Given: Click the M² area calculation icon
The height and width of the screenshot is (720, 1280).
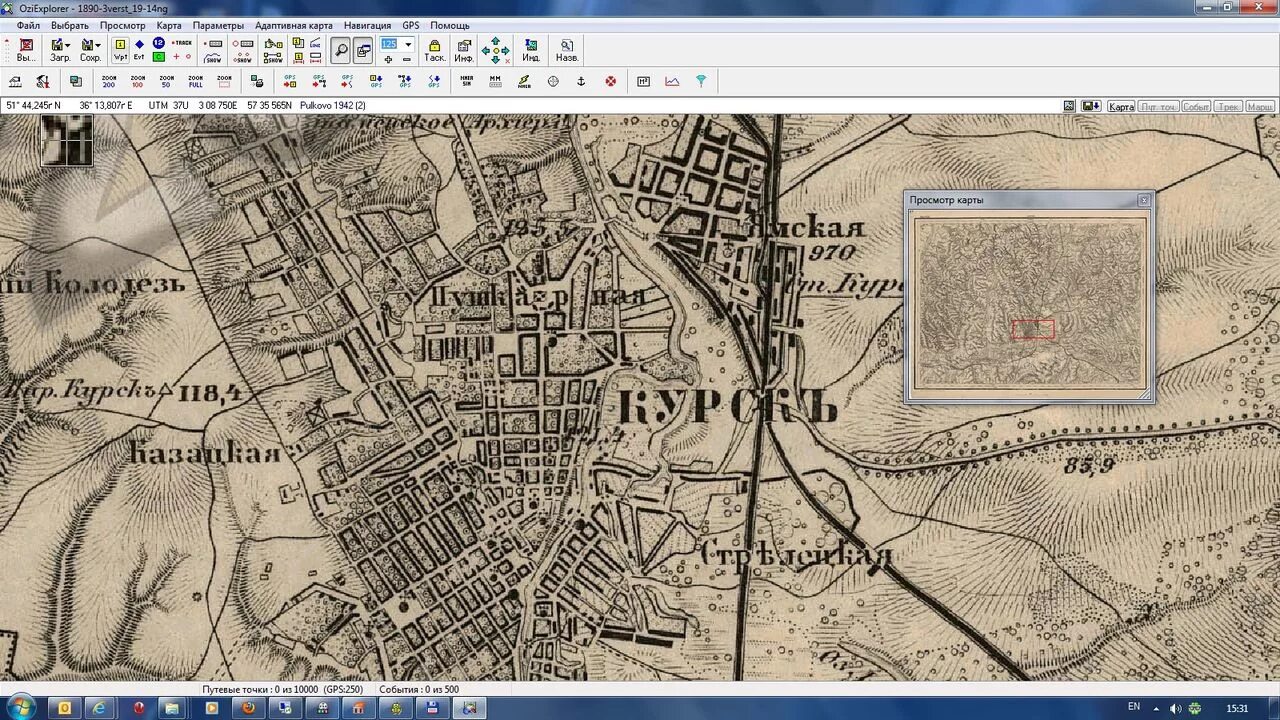Looking at the screenshot, I should 643,81.
